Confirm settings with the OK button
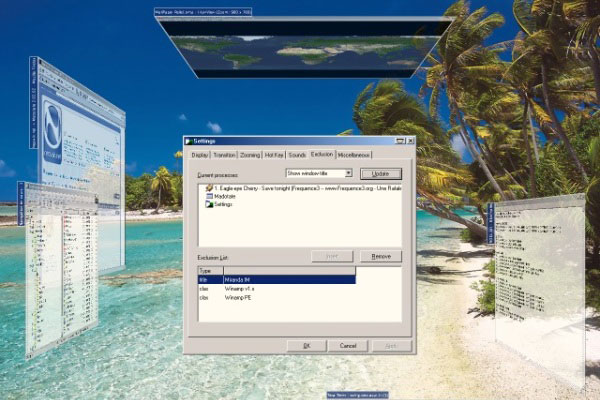The height and width of the screenshot is (400, 600). click(x=307, y=345)
